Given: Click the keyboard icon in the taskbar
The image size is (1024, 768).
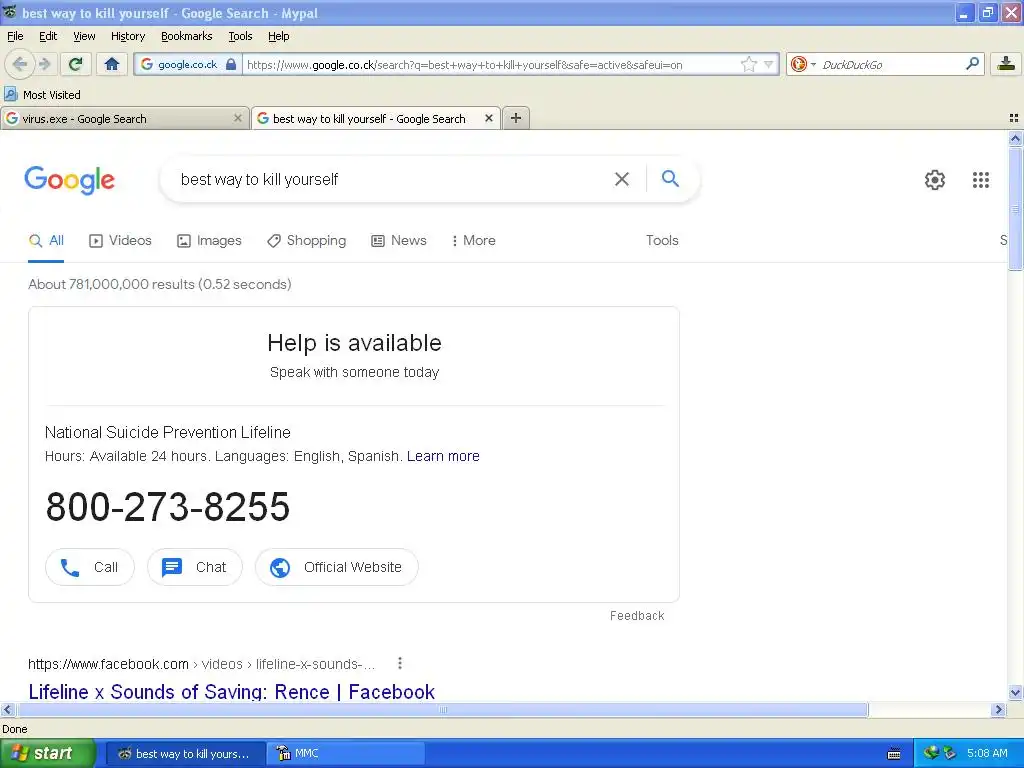Looking at the screenshot, I should tap(894, 754).
